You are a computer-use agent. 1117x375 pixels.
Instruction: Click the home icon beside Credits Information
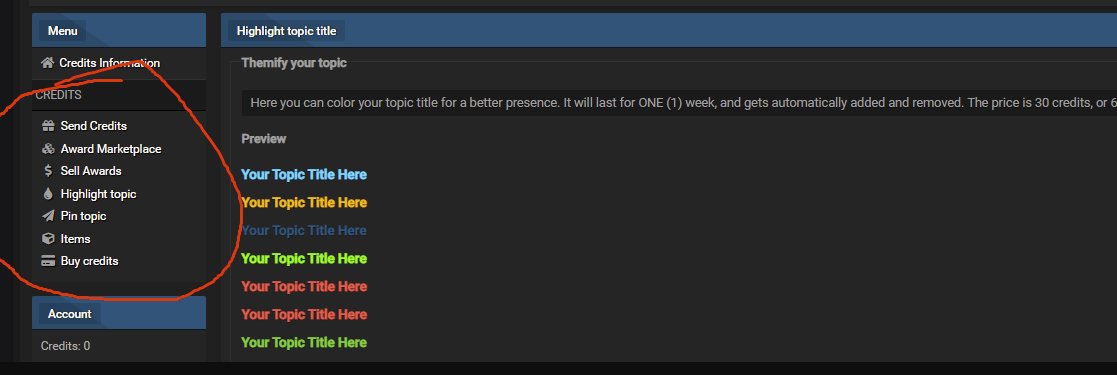pyautogui.click(x=48, y=63)
